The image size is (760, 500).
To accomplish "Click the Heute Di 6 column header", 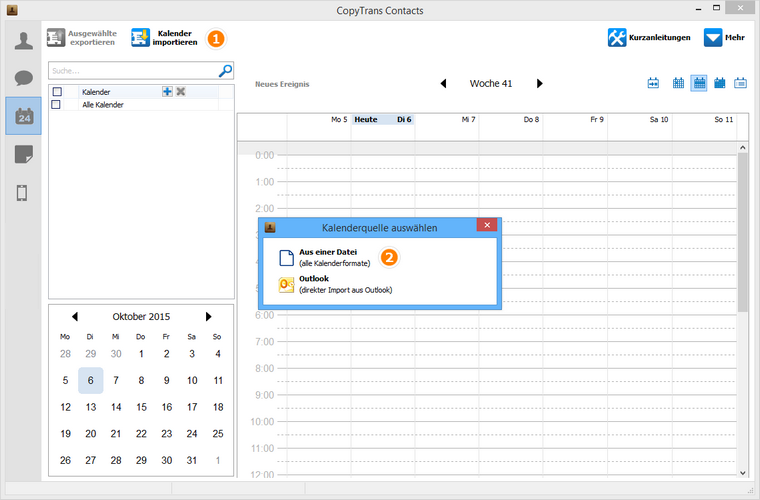I will click(x=383, y=119).
